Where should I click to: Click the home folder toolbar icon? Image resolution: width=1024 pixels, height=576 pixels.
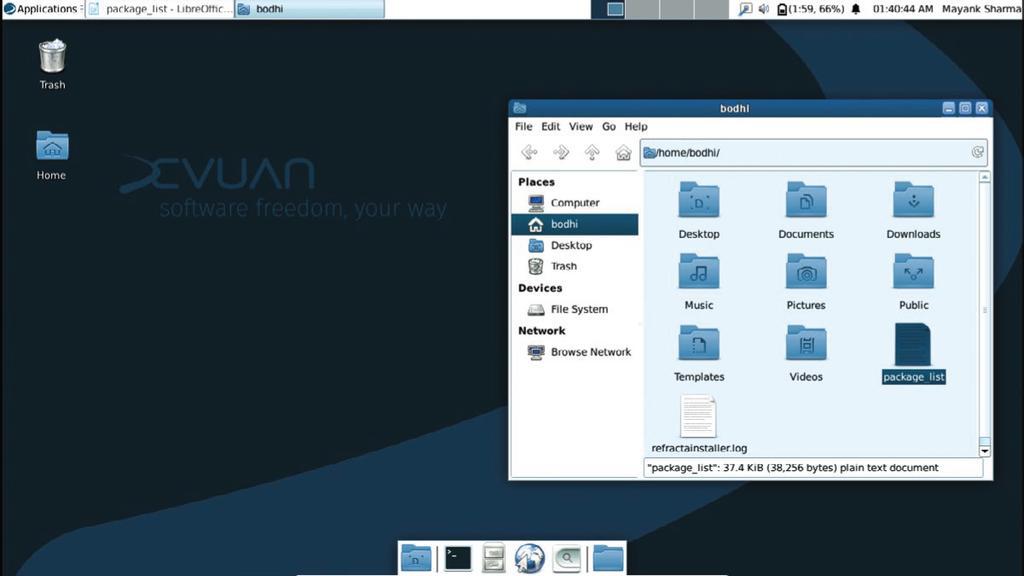pyautogui.click(x=623, y=153)
